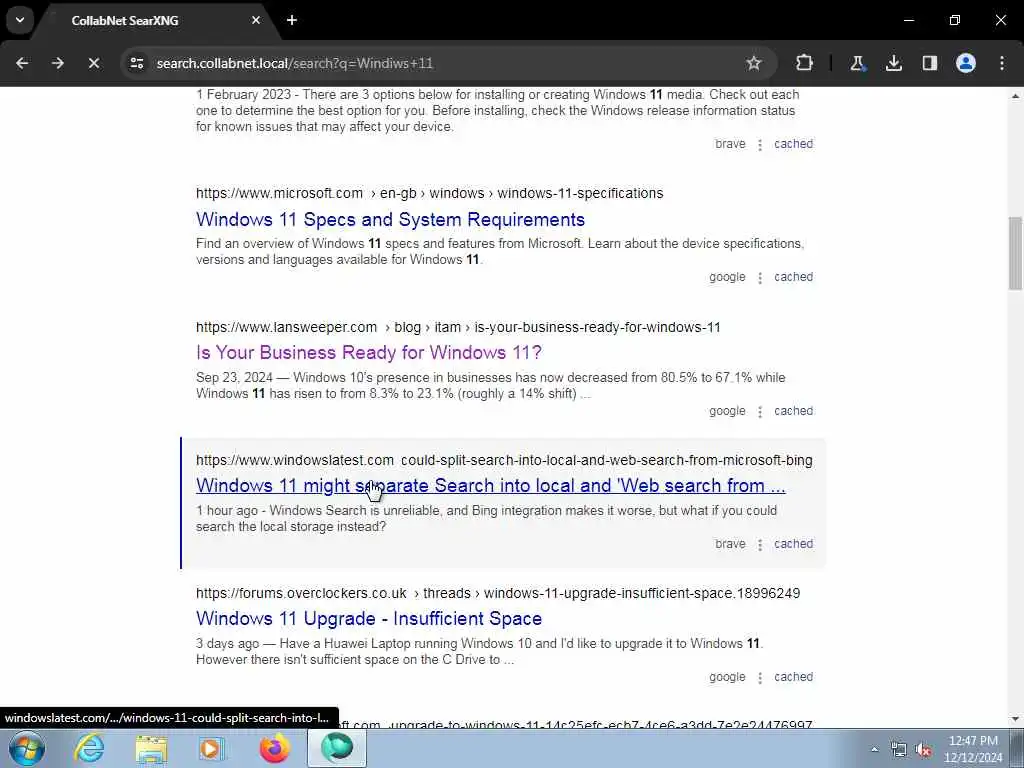Open the Chrome three-dot menu
This screenshot has height=768, width=1024.
[x=1002, y=63]
